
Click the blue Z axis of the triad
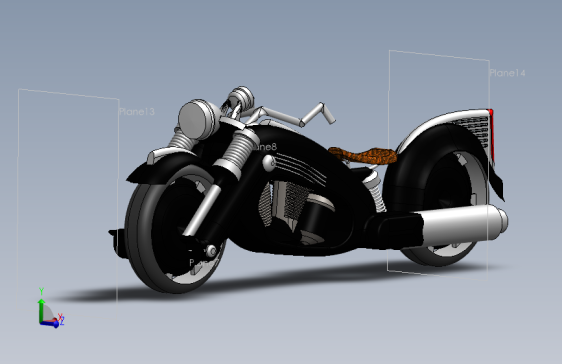[50, 324]
